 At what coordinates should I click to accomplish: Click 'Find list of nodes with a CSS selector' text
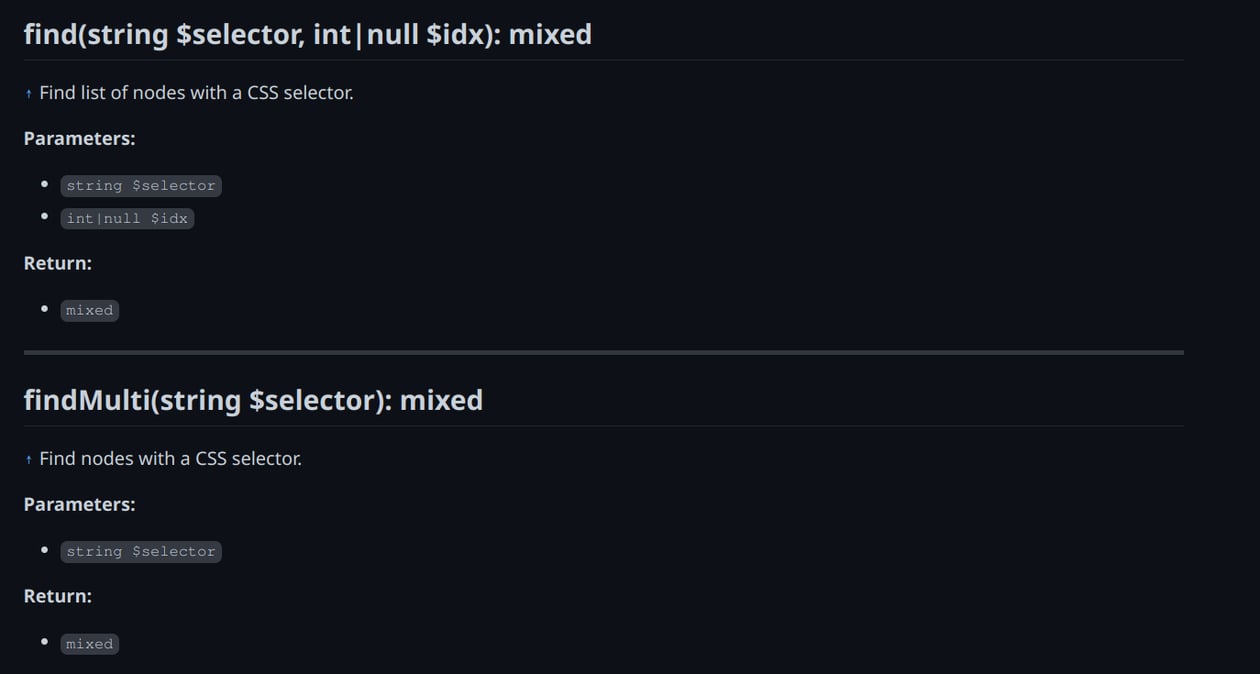point(196,93)
